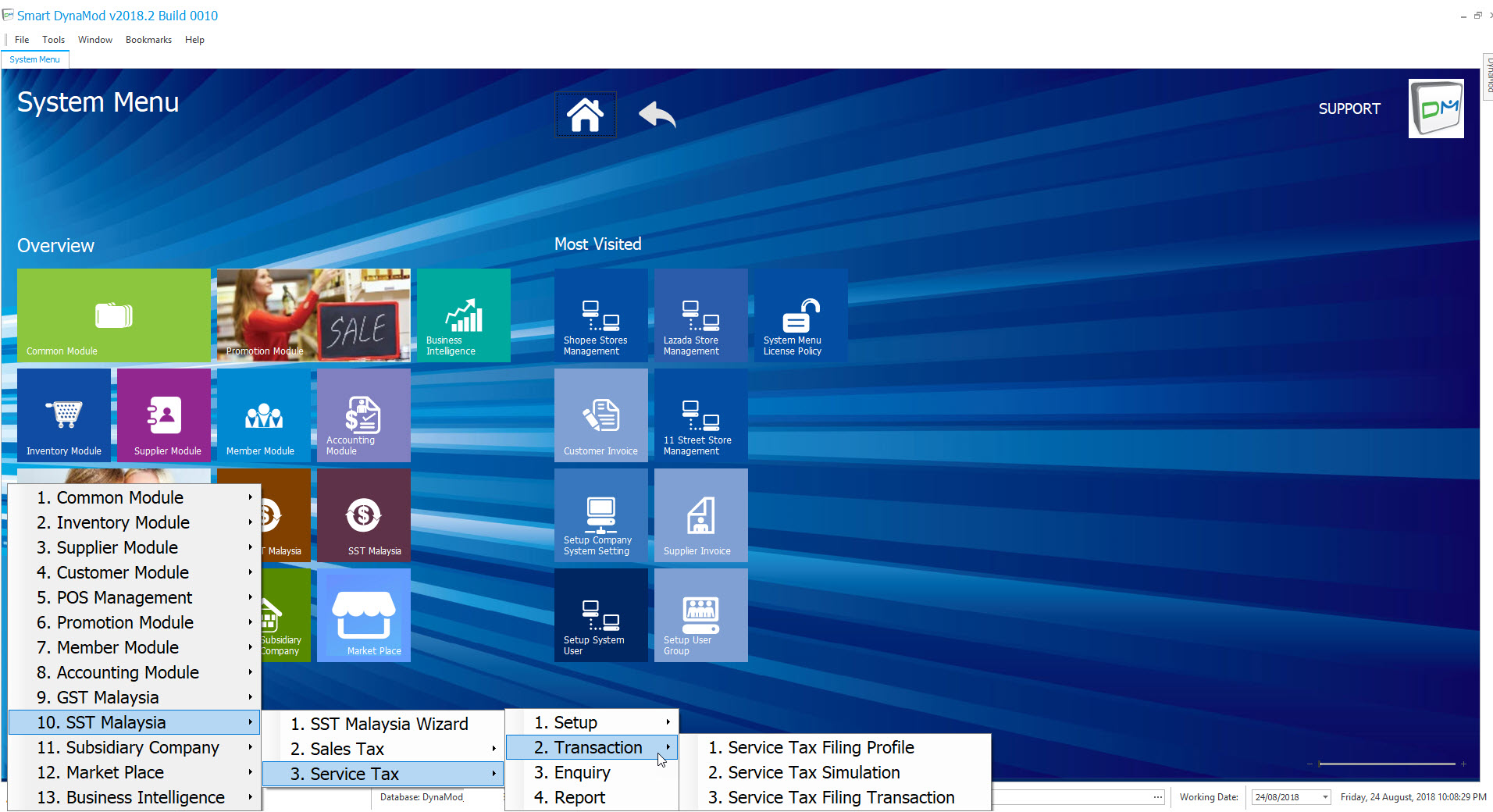1493x812 pixels.
Task: Open Service Tax Filing Profile
Action: [x=835, y=747]
